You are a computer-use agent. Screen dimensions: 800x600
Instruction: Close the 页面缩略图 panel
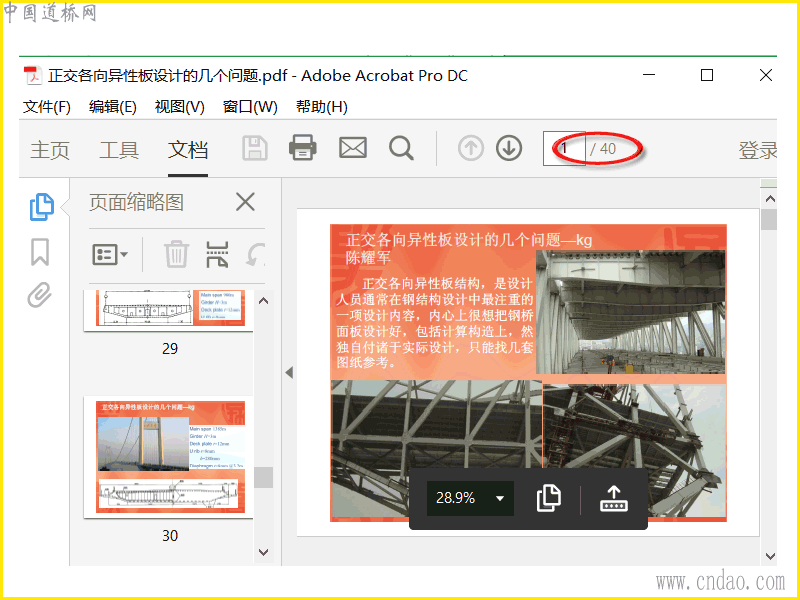245,202
